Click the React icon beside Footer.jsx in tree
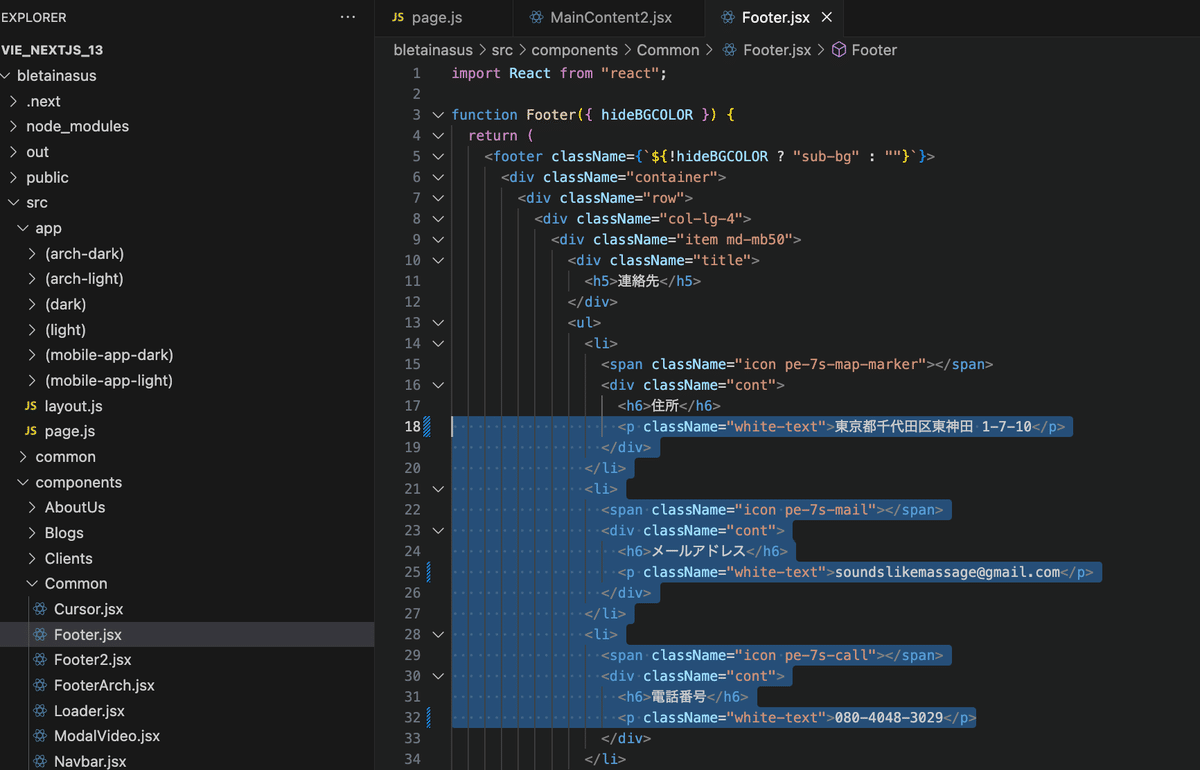1200x770 pixels. [40, 634]
